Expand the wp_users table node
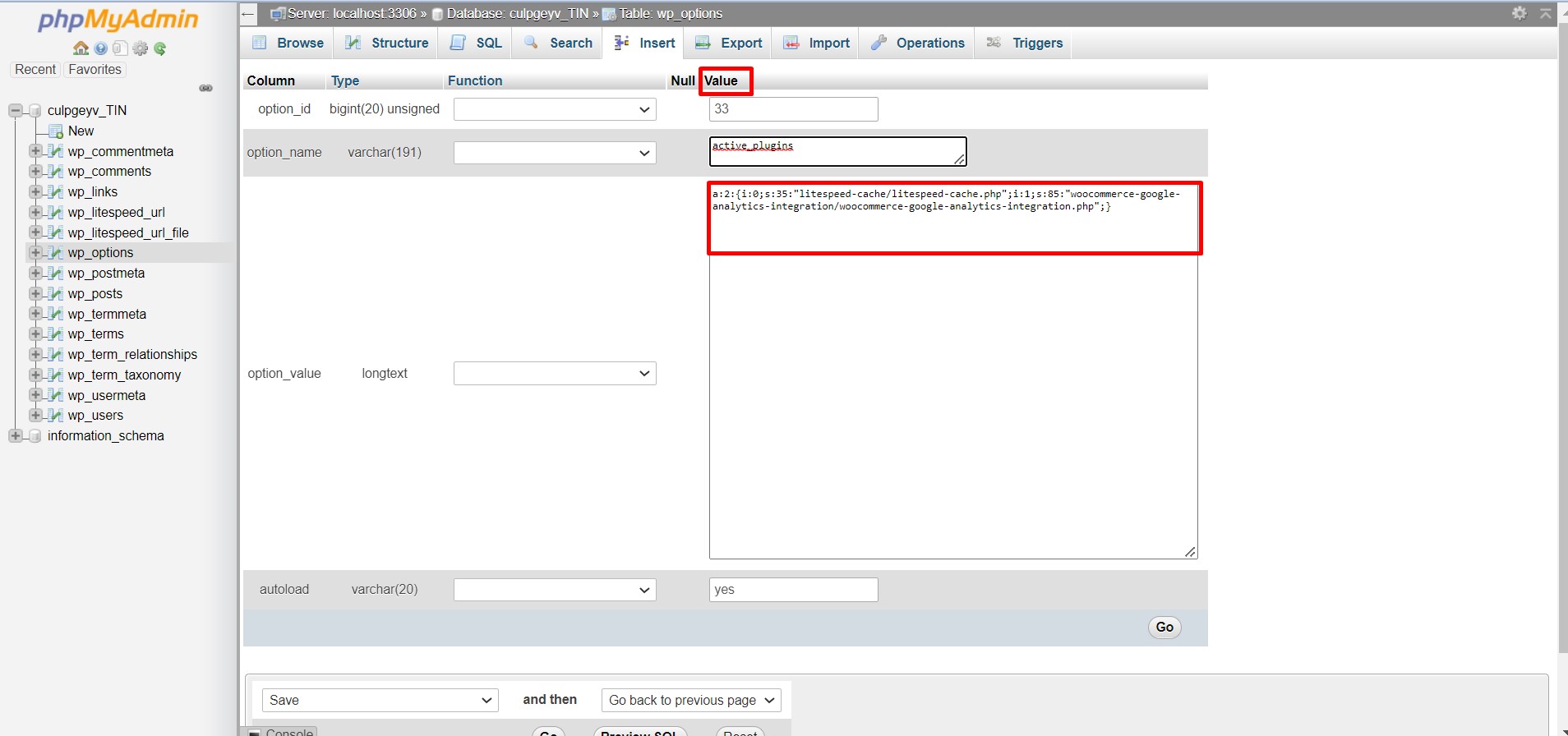Viewport: 1568px width, 736px height. 35,415
